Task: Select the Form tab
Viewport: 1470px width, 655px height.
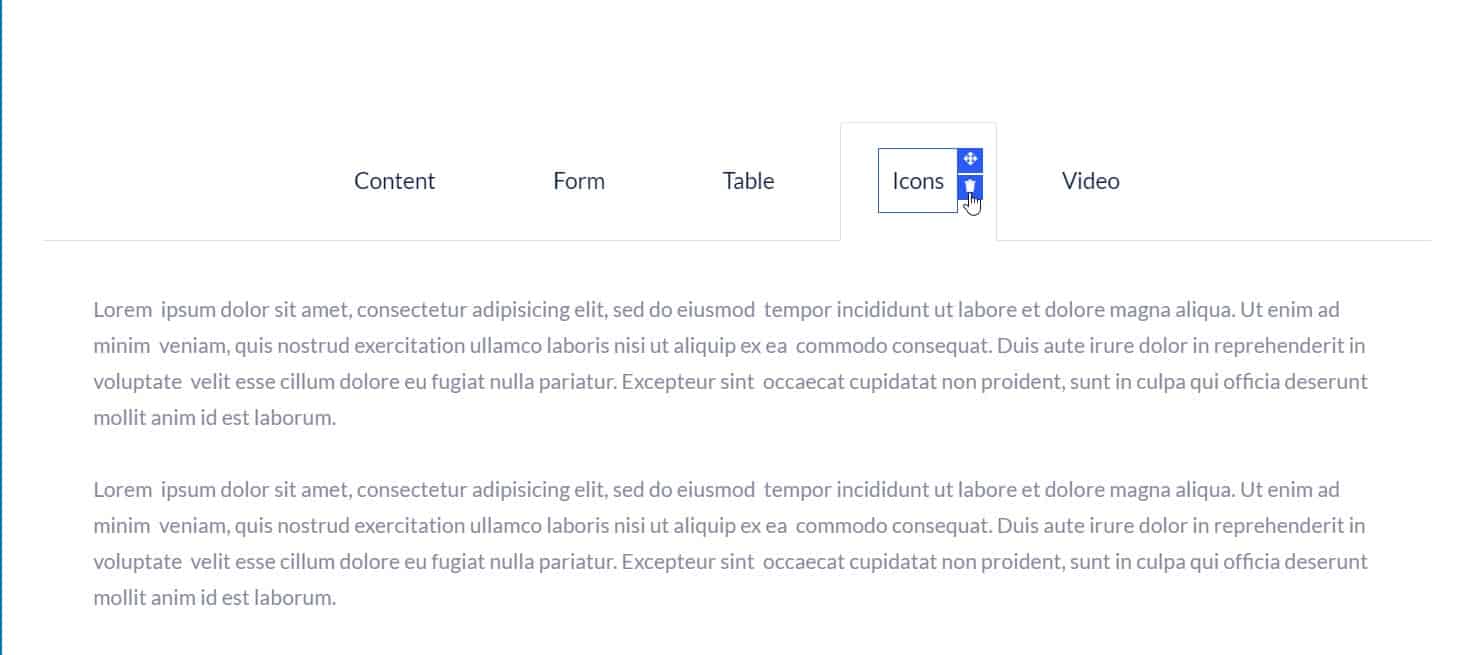Action: [578, 181]
